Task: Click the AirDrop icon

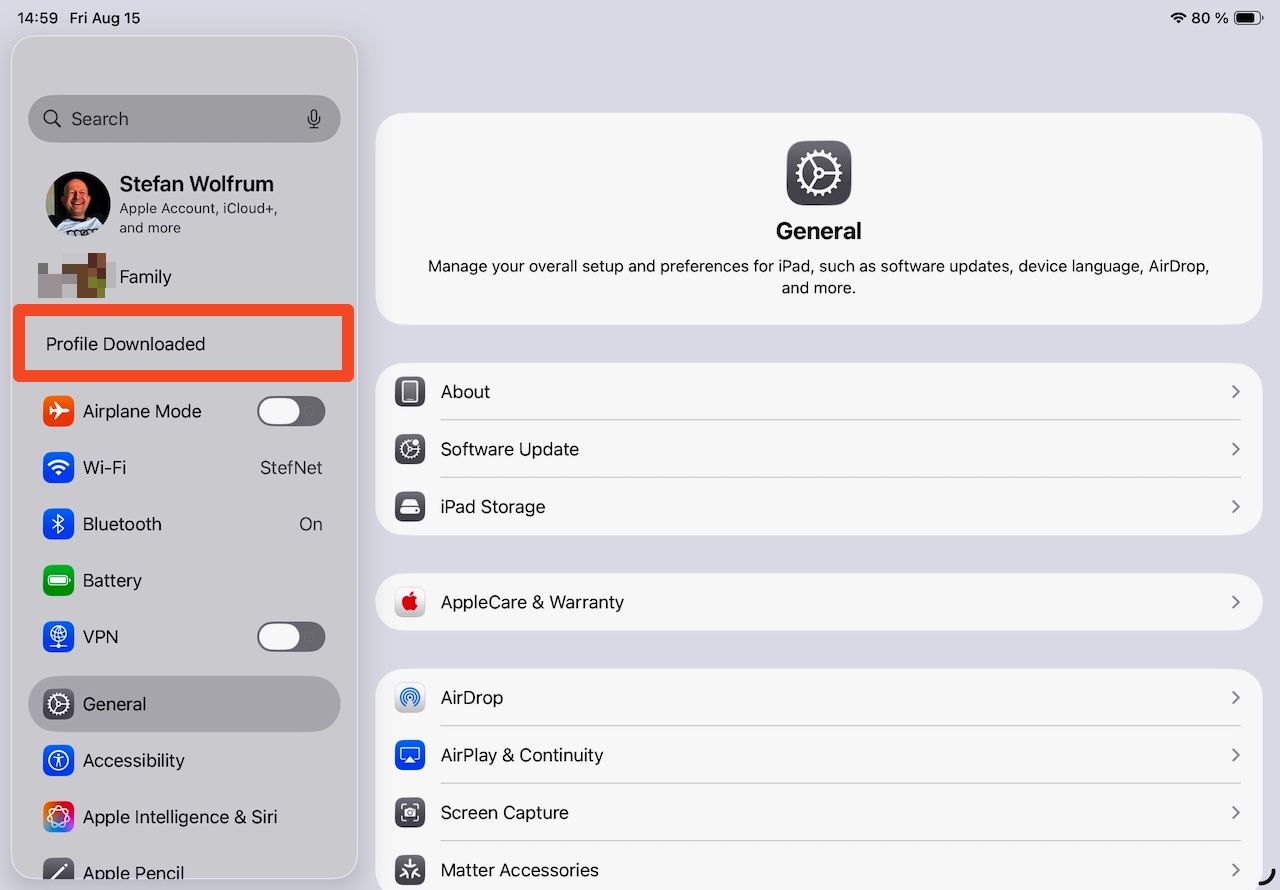Action: tap(410, 698)
